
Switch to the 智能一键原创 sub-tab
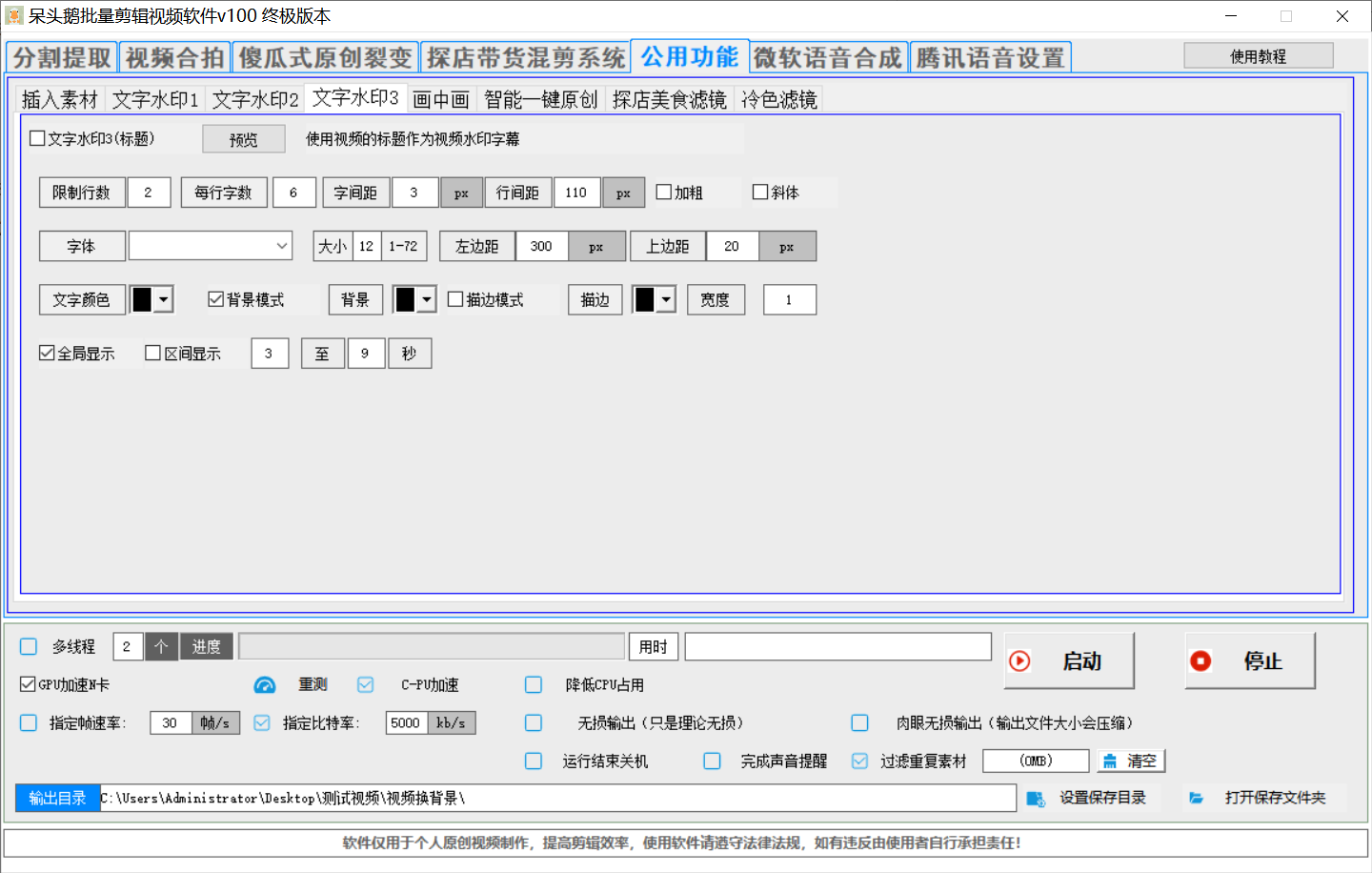point(541,99)
